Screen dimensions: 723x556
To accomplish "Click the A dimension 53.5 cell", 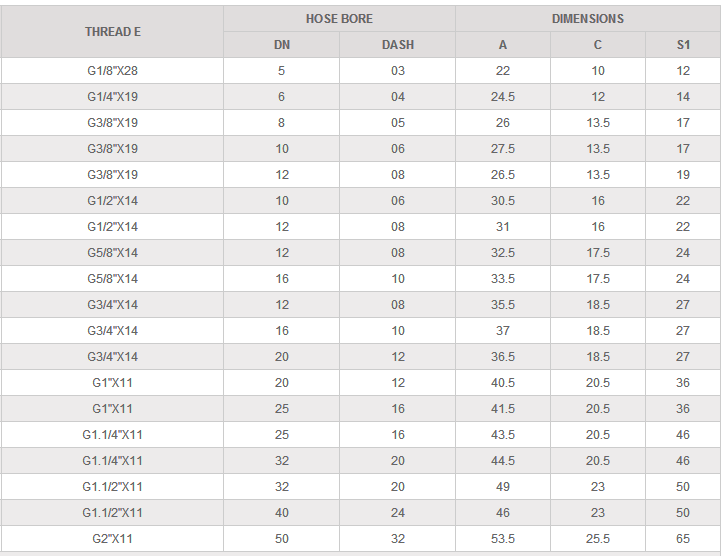I will pos(502,539).
